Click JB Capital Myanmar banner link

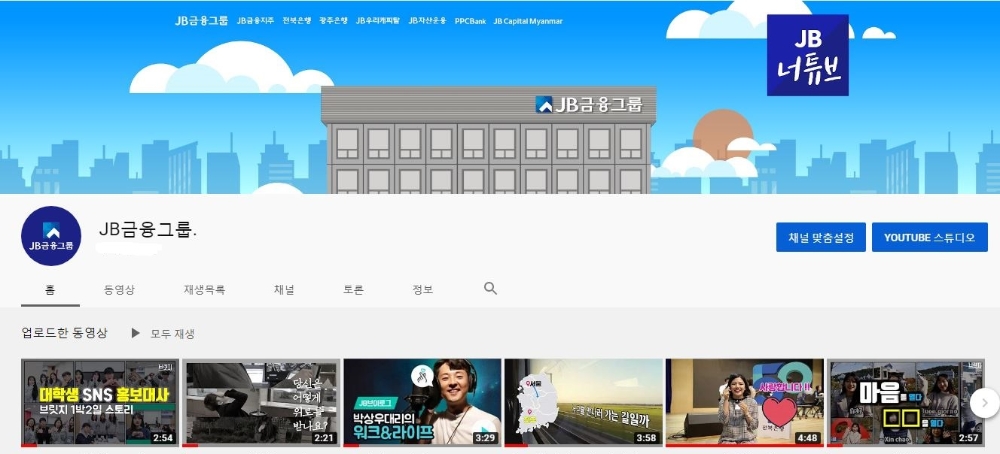528,21
